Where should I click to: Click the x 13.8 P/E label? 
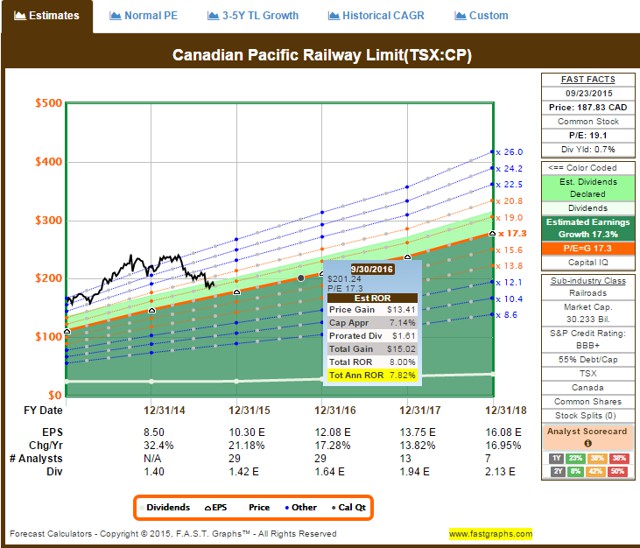(509, 266)
